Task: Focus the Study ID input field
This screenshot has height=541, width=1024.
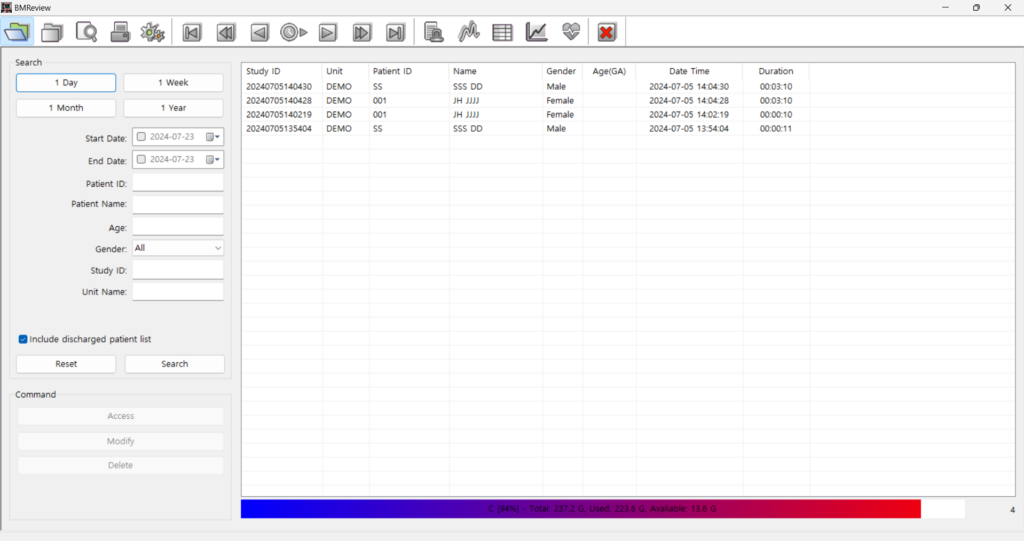Action: [178, 270]
